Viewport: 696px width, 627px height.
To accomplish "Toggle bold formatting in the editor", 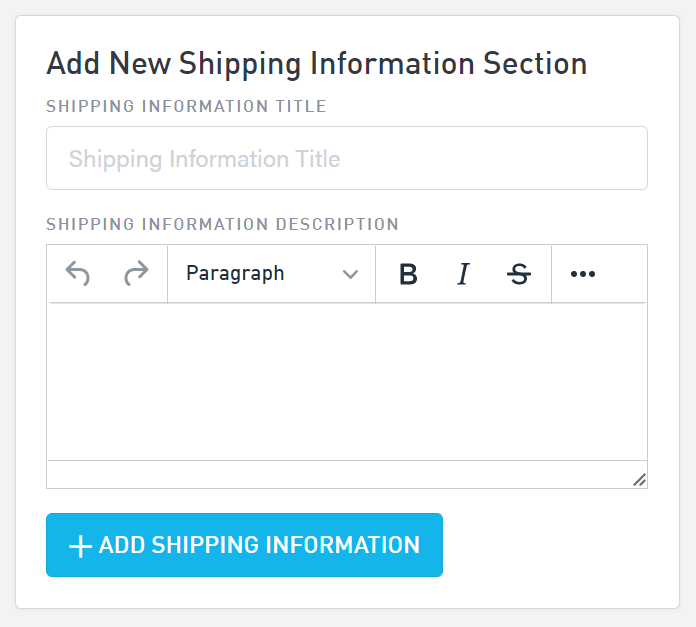I will click(408, 274).
